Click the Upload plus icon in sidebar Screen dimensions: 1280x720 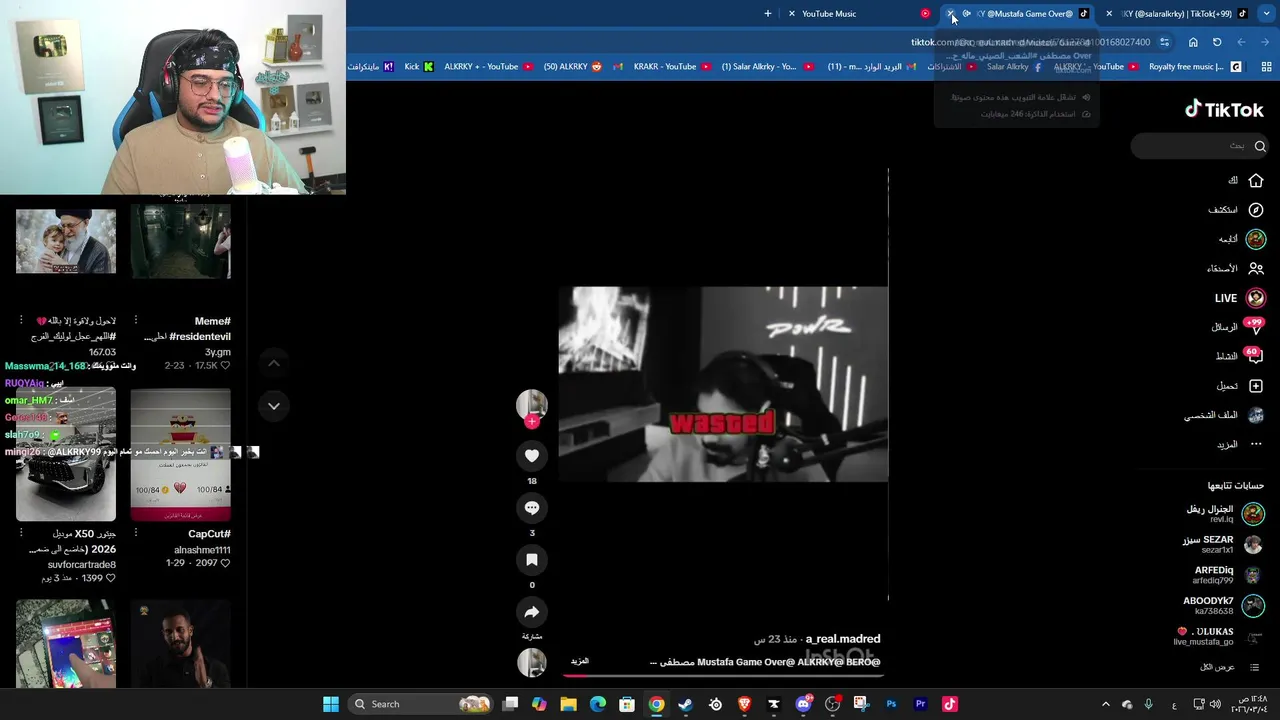(x=1256, y=386)
